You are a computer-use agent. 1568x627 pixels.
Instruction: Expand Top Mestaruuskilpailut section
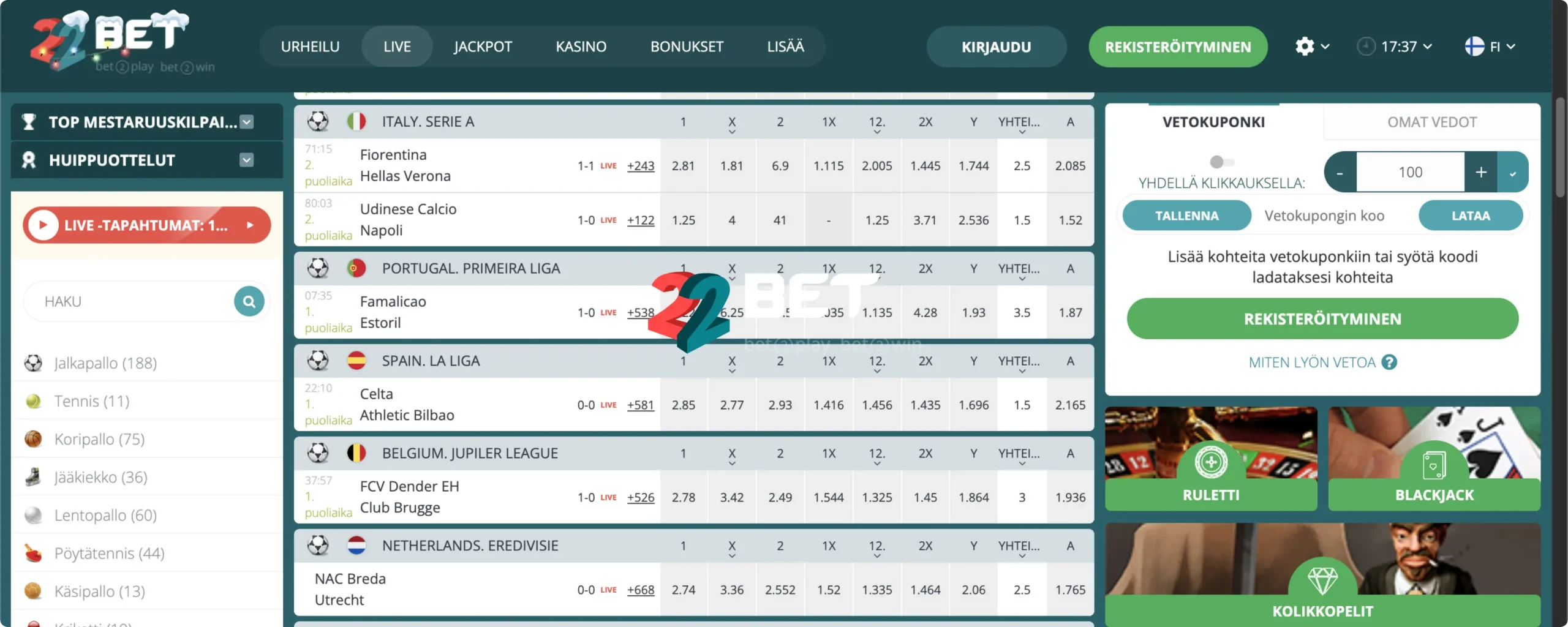[x=246, y=122]
